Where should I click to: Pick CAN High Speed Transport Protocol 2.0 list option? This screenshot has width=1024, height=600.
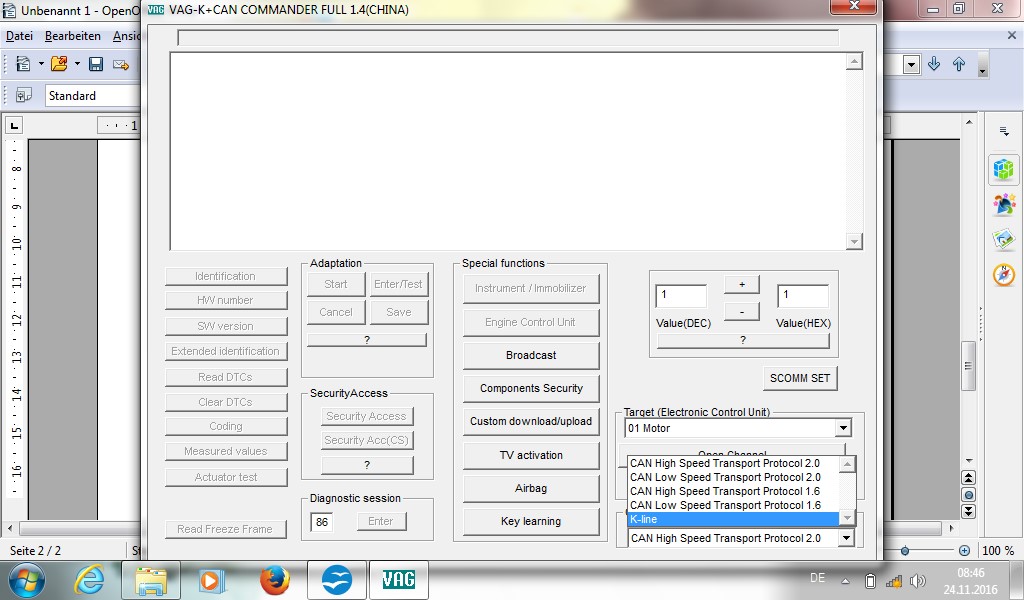(733, 464)
